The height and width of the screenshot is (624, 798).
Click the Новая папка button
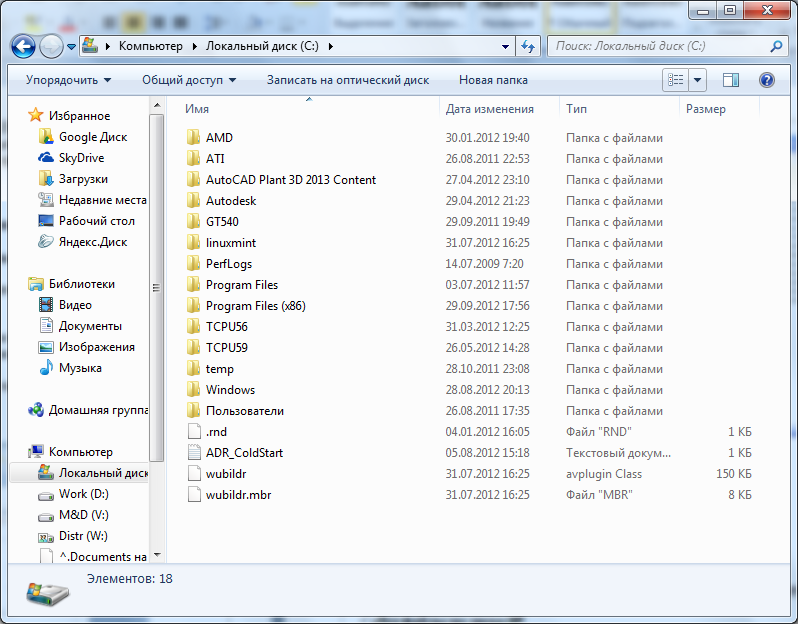tap(493, 80)
